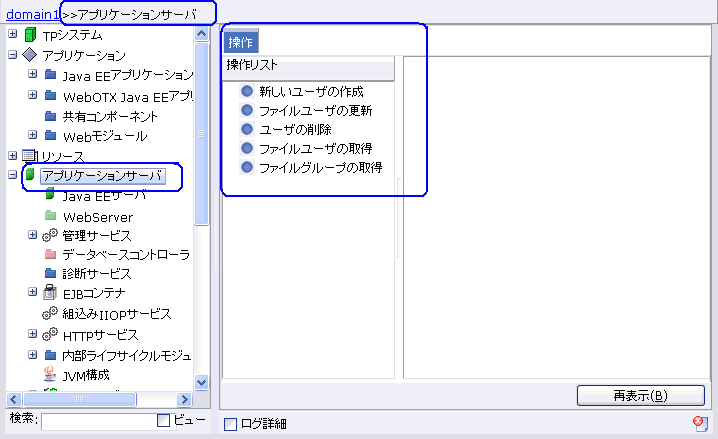Screen dimensions: 718x439
Task: Toggle the ビュー checkbox
Action: tap(164, 421)
